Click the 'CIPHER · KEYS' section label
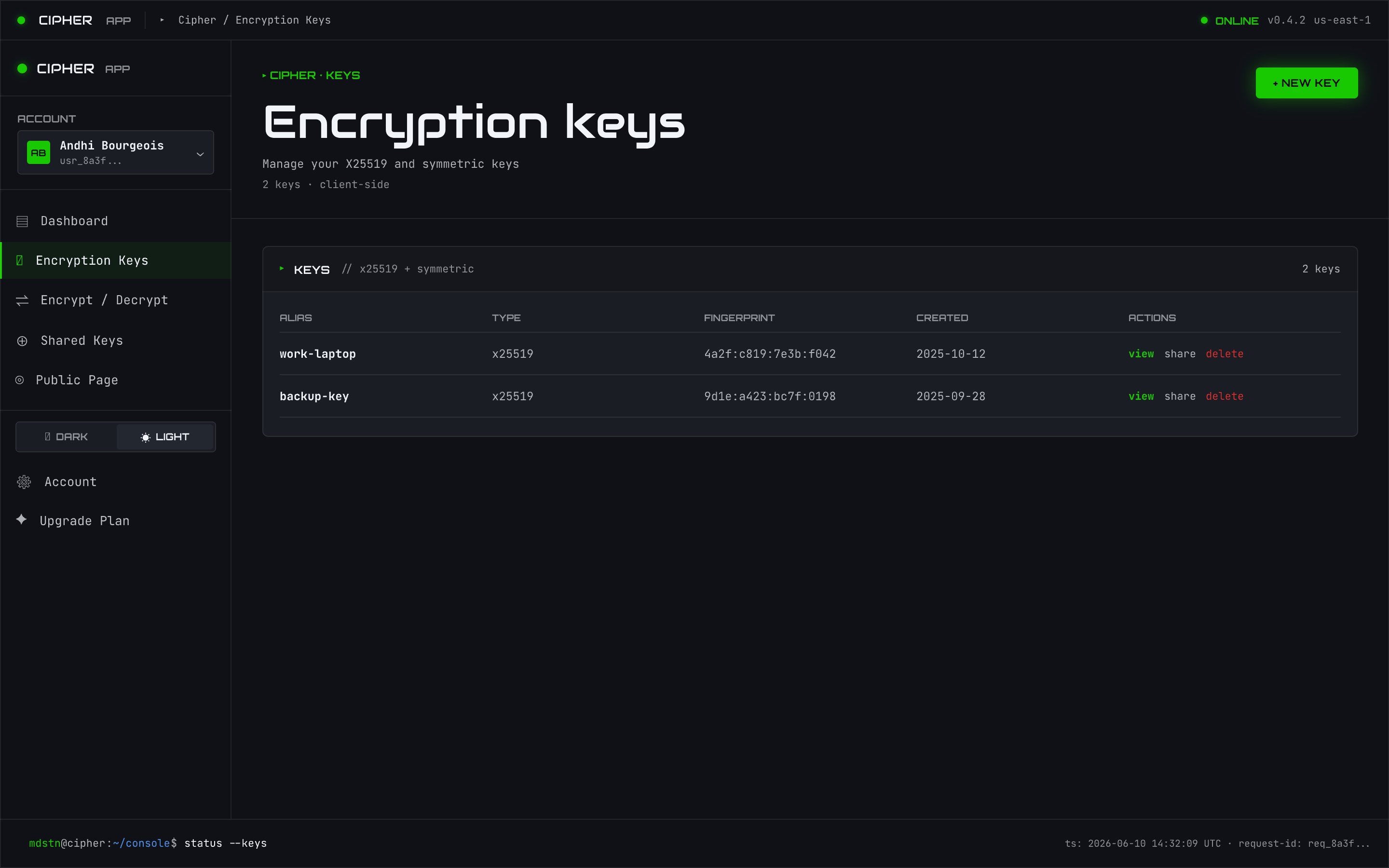Viewport: 1389px width, 868px height. 314,75
